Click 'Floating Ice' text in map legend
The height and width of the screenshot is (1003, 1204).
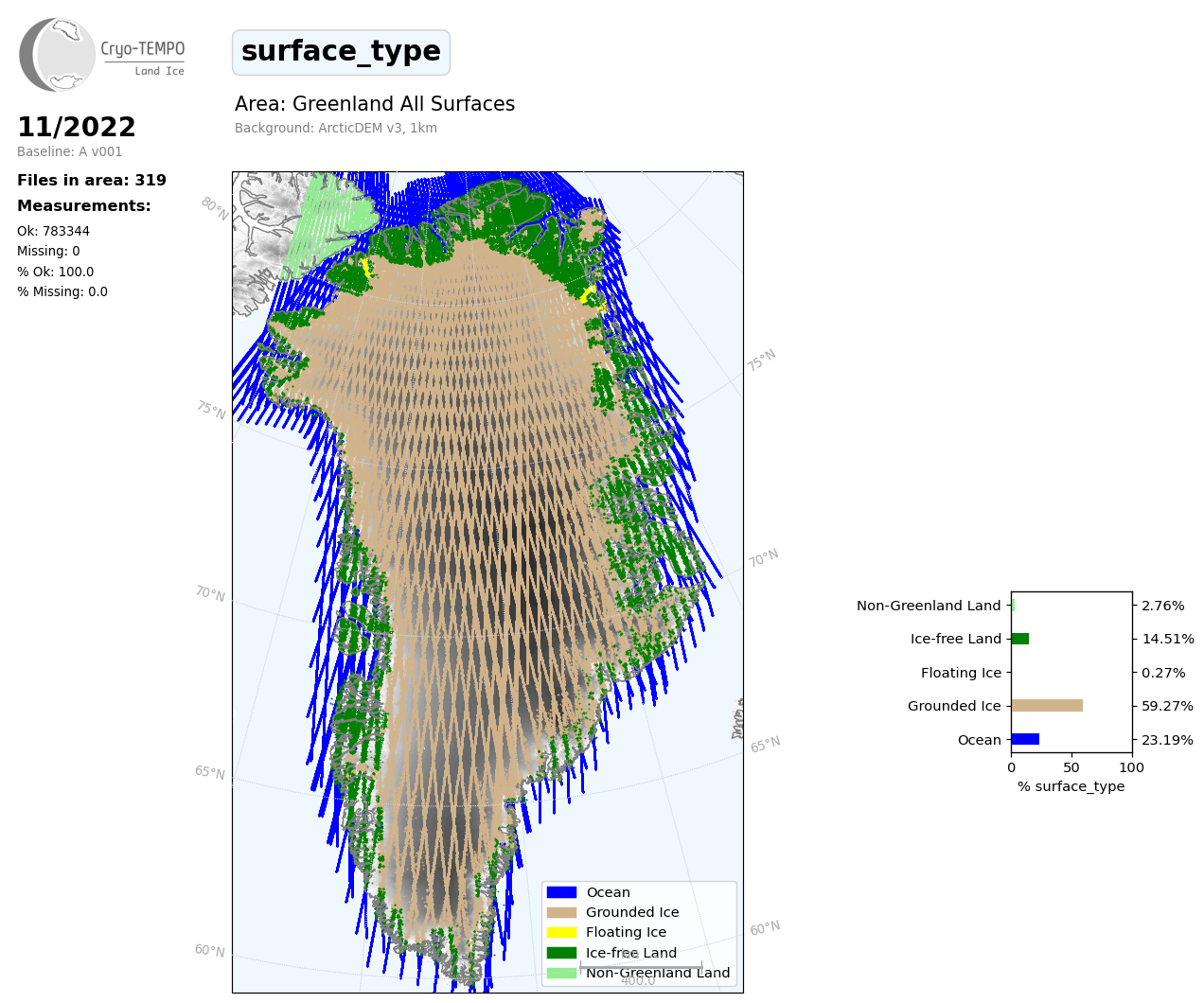coord(626,932)
